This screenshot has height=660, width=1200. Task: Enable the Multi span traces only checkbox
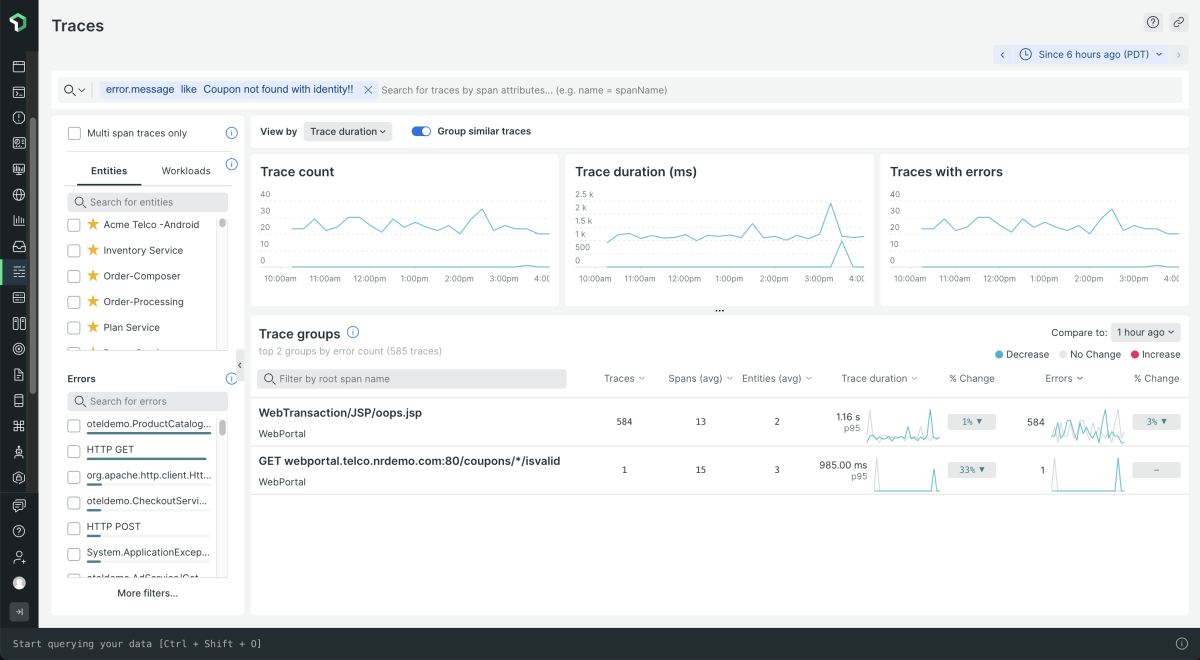74,133
